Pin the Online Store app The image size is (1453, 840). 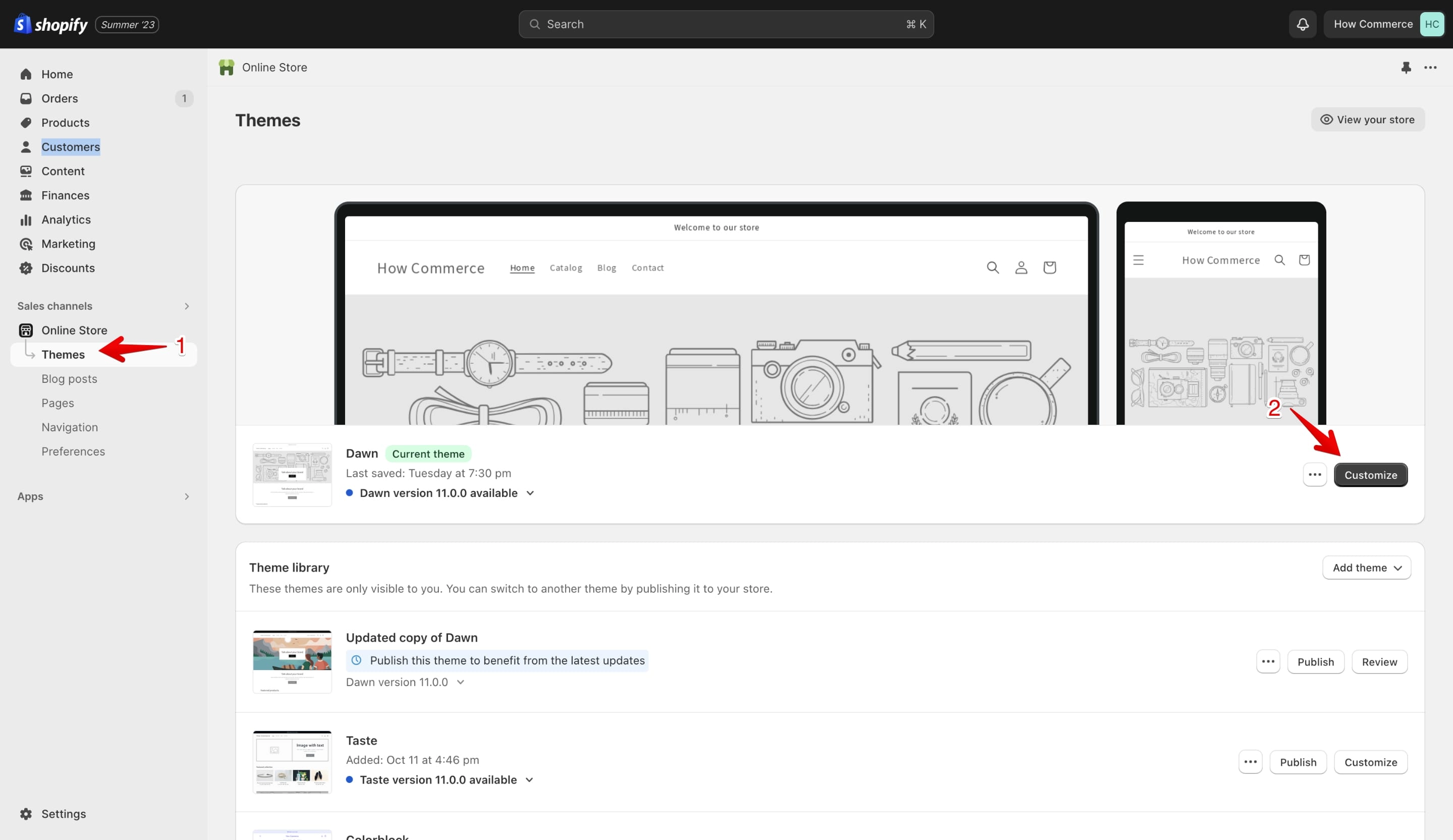click(1406, 68)
